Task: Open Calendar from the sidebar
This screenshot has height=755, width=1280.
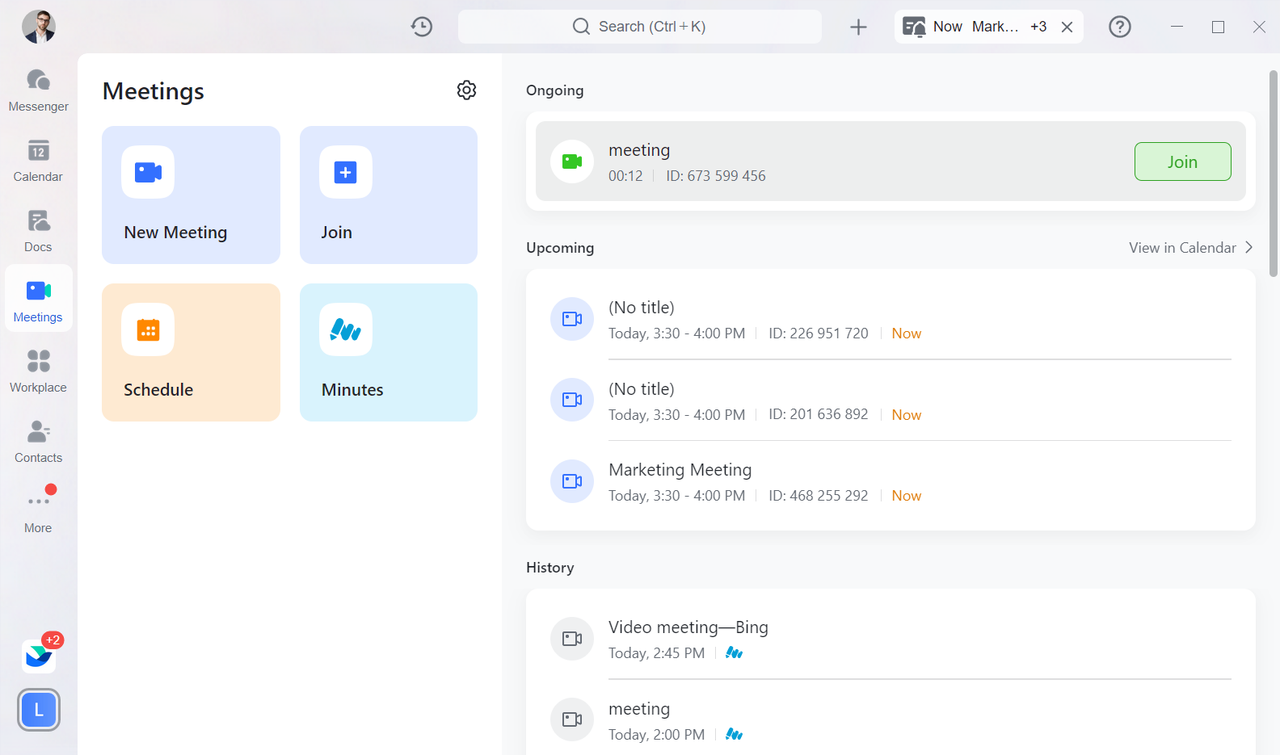Action: pos(38,160)
